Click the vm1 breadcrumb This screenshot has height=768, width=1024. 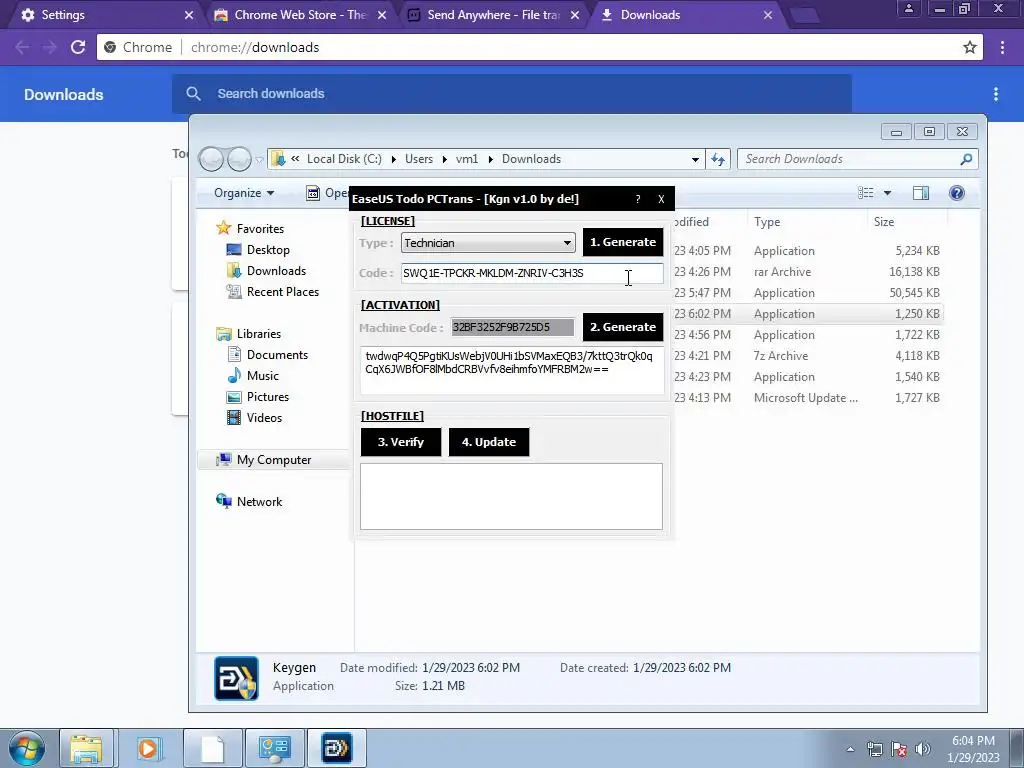pos(467,159)
